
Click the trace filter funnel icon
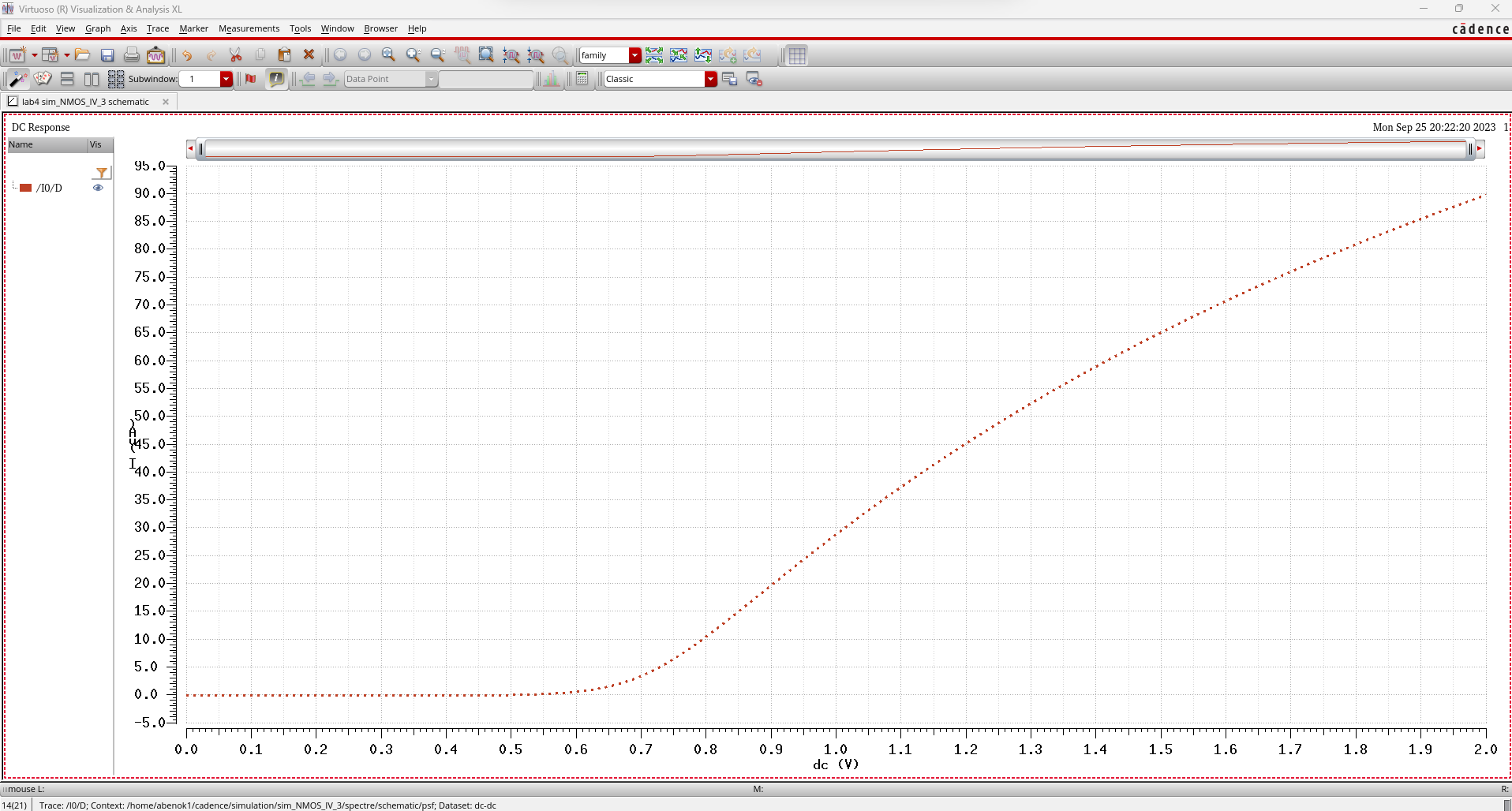pyautogui.click(x=102, y=173)
